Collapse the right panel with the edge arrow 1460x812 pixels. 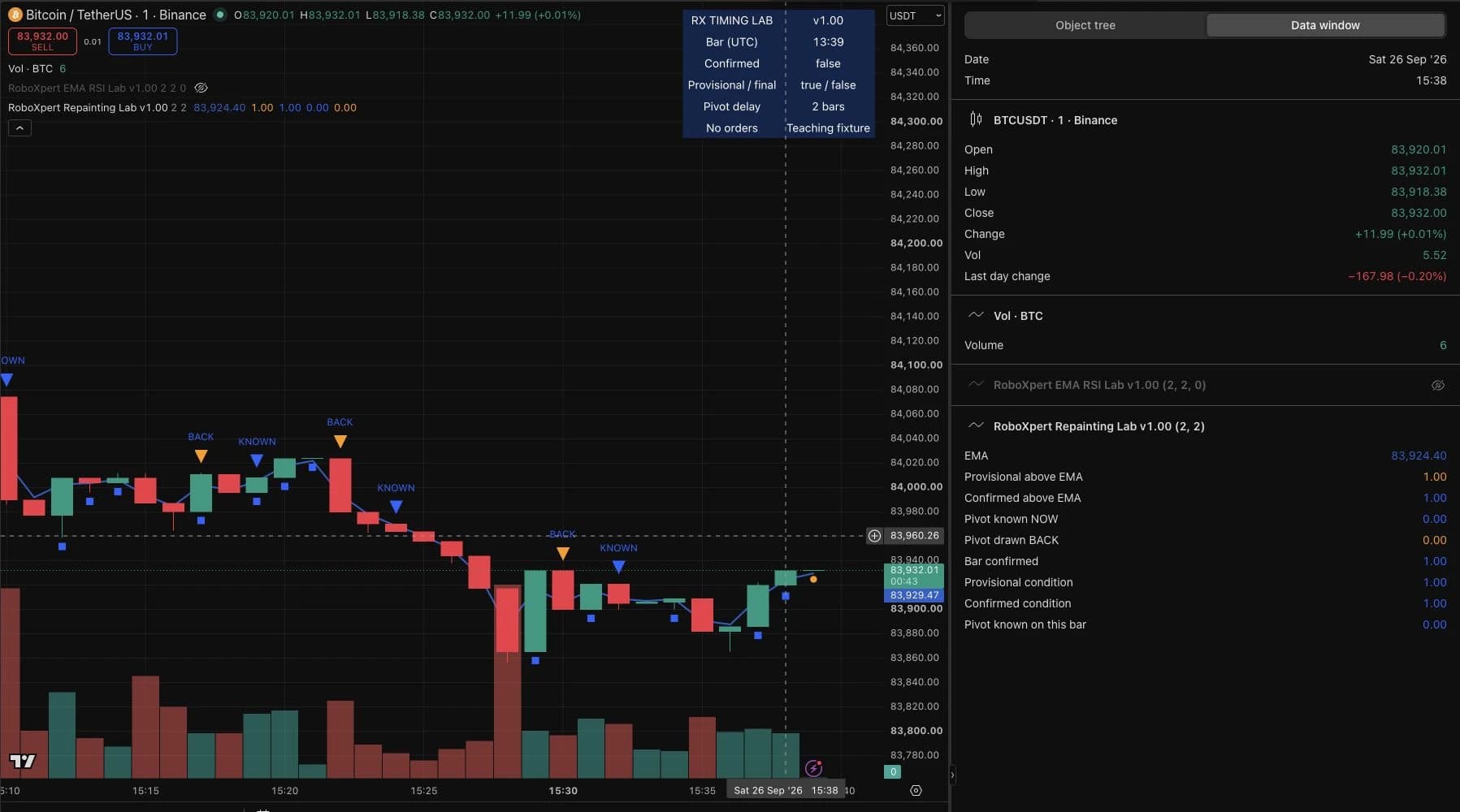tap(952, 775)
